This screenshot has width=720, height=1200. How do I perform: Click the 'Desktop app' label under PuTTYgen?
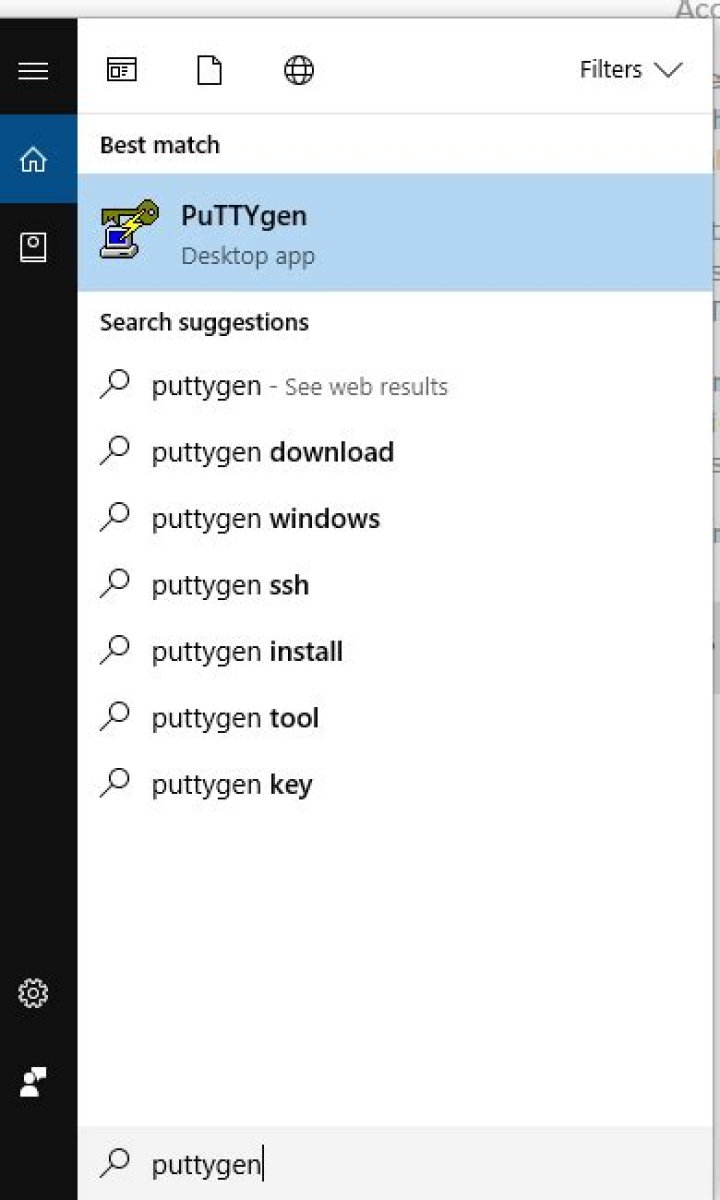tap(248, 256)
